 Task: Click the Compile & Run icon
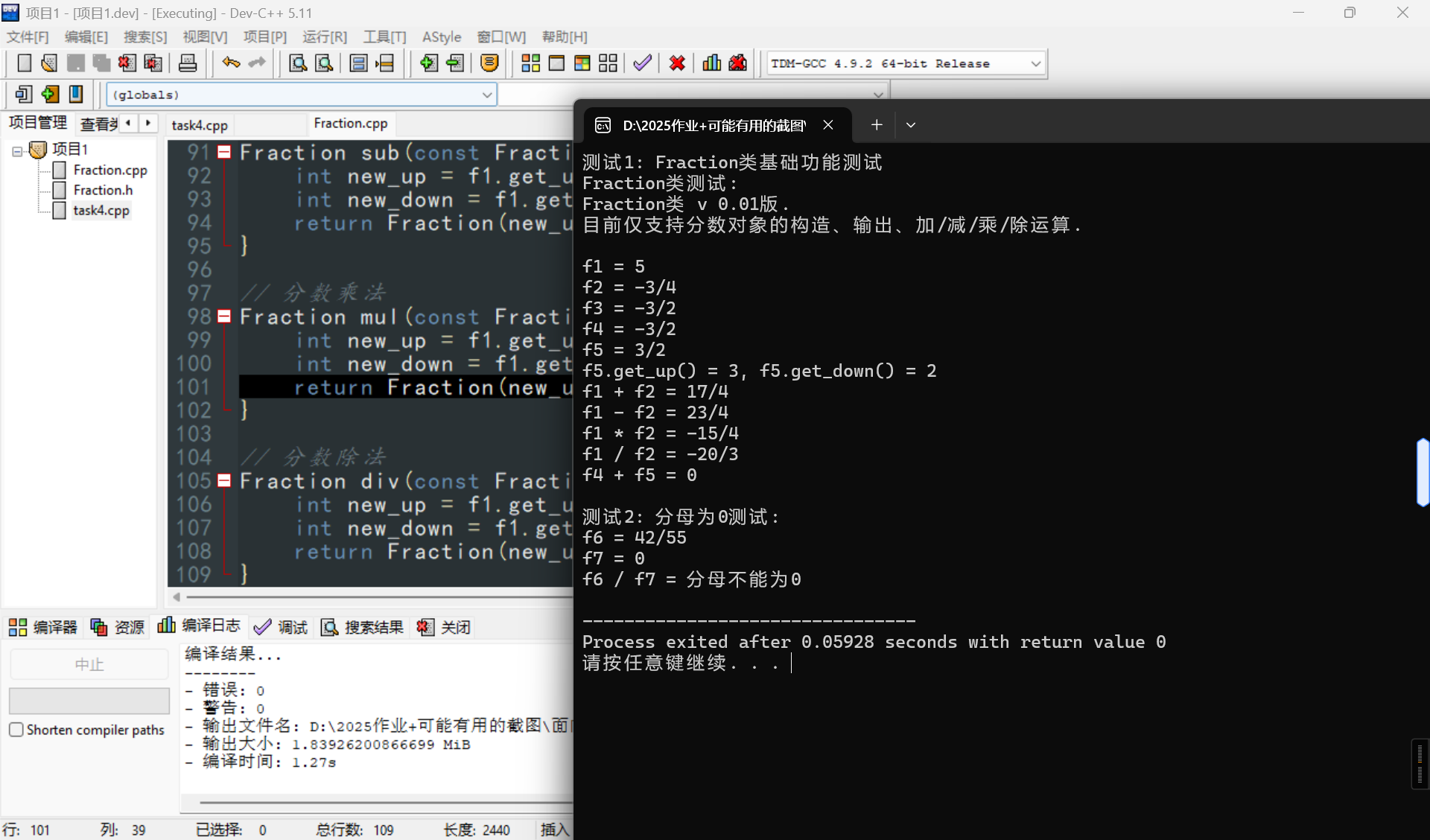coord(582,63)
